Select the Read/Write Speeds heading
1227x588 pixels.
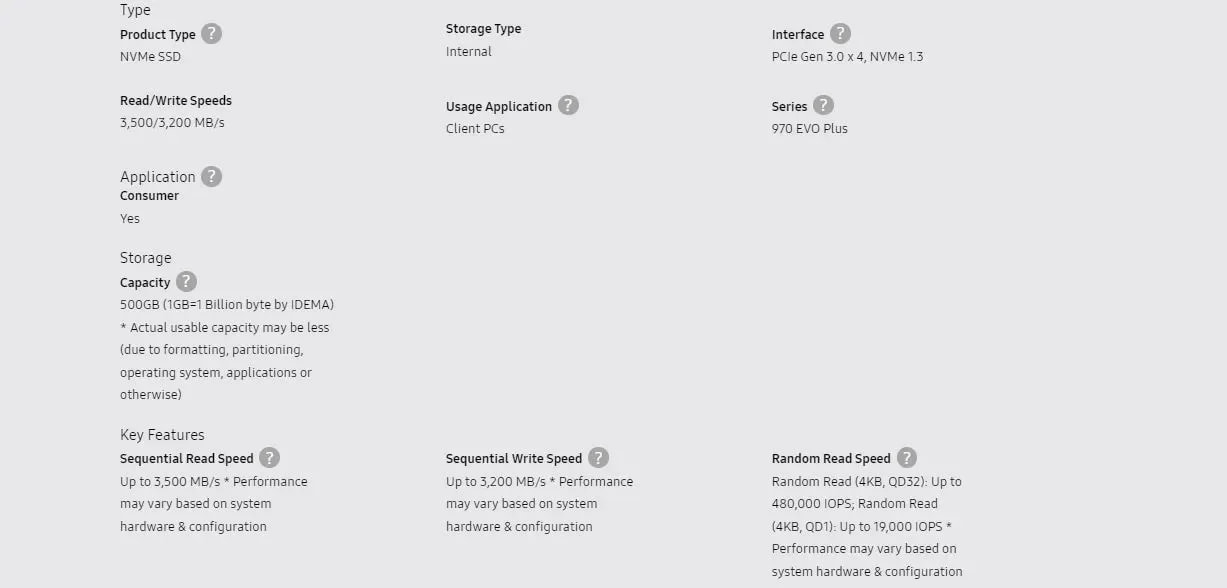click(176, 101)
